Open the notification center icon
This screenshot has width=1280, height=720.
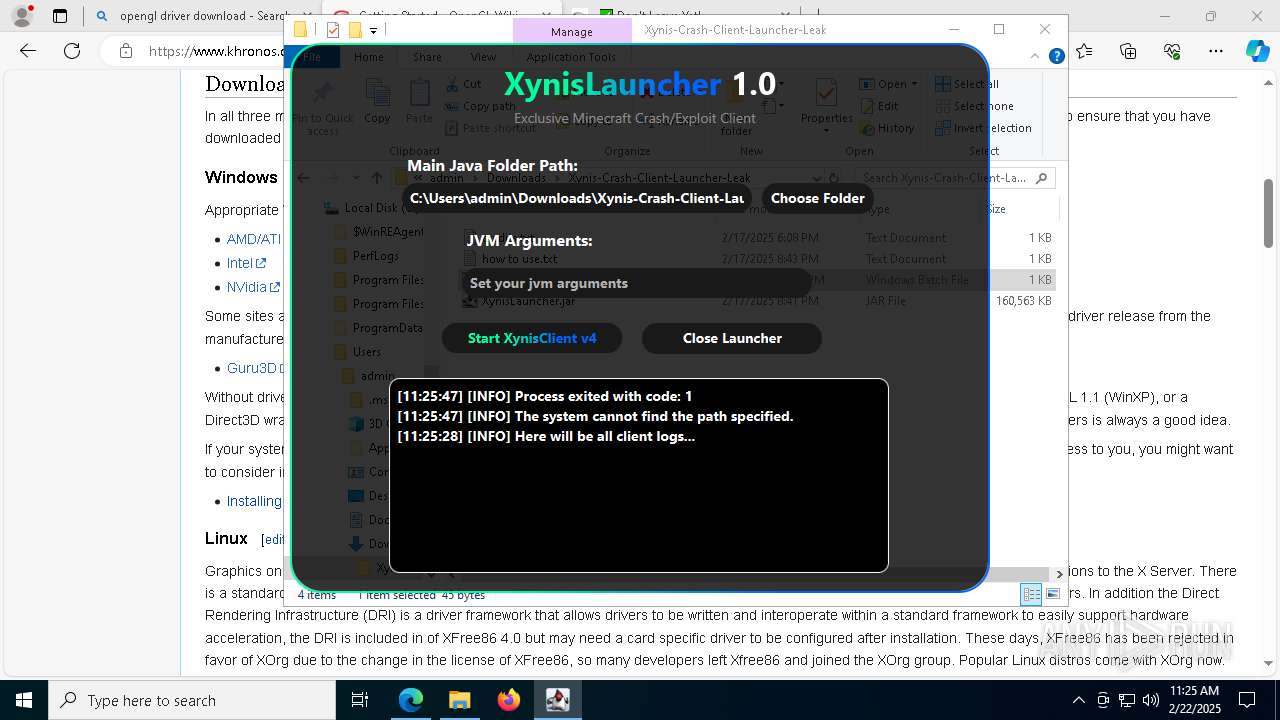point(1248,700)
